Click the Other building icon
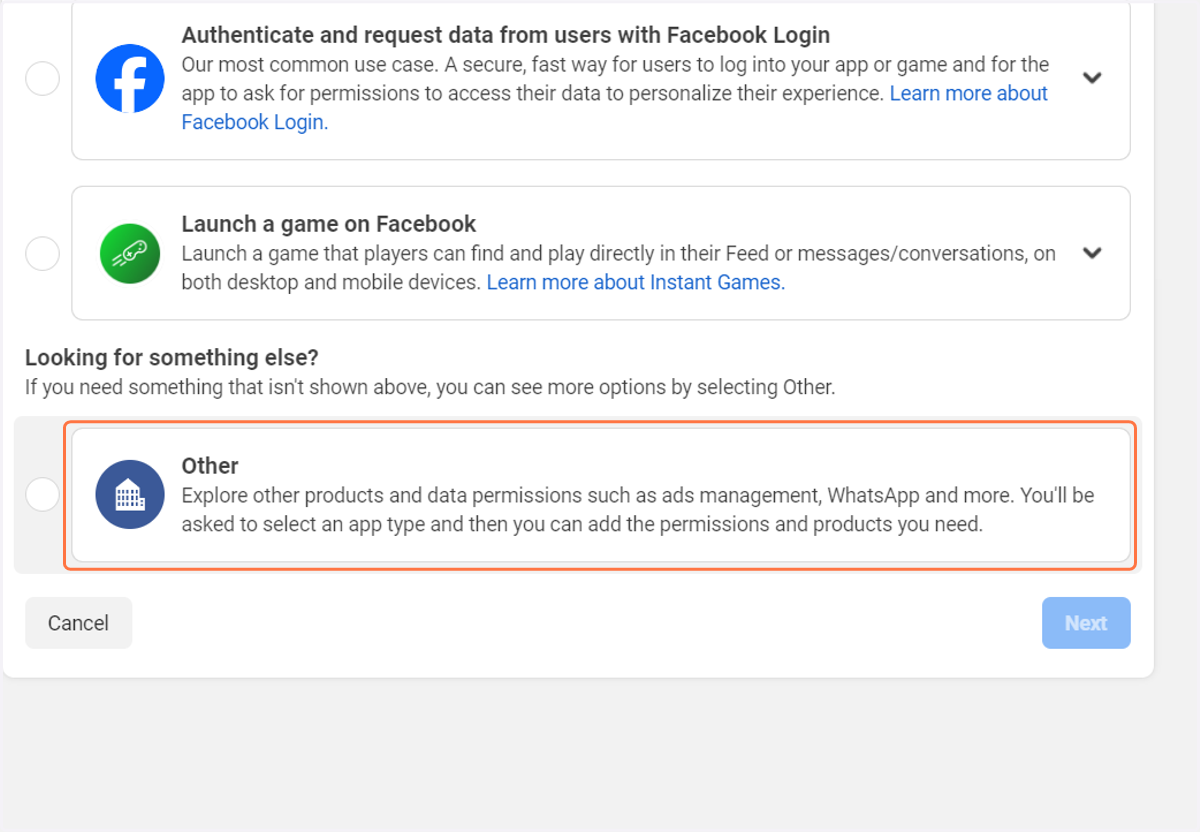1200x832 pixels. point(130,494)
